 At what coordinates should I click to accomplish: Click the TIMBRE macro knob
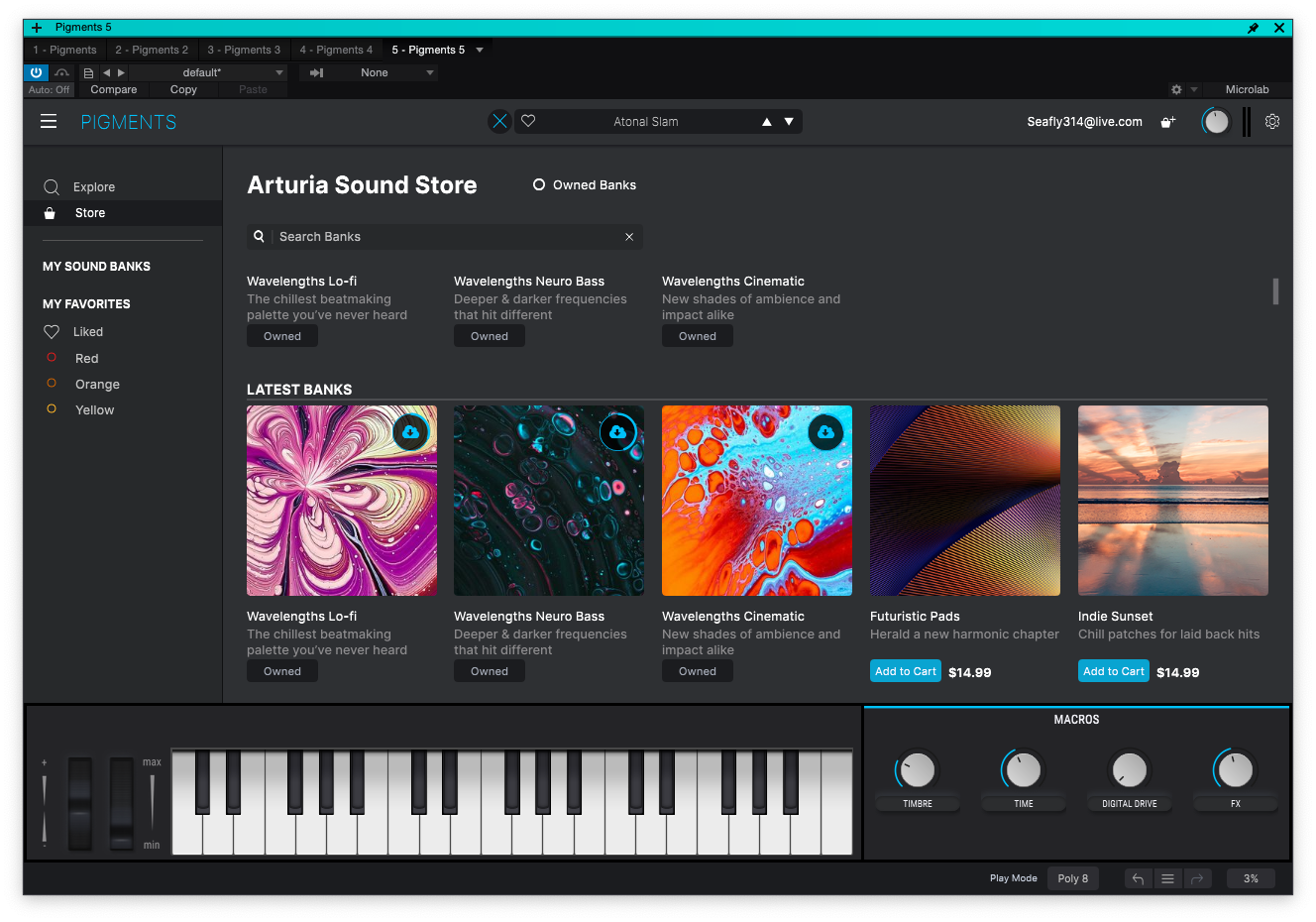click(918, 769)
